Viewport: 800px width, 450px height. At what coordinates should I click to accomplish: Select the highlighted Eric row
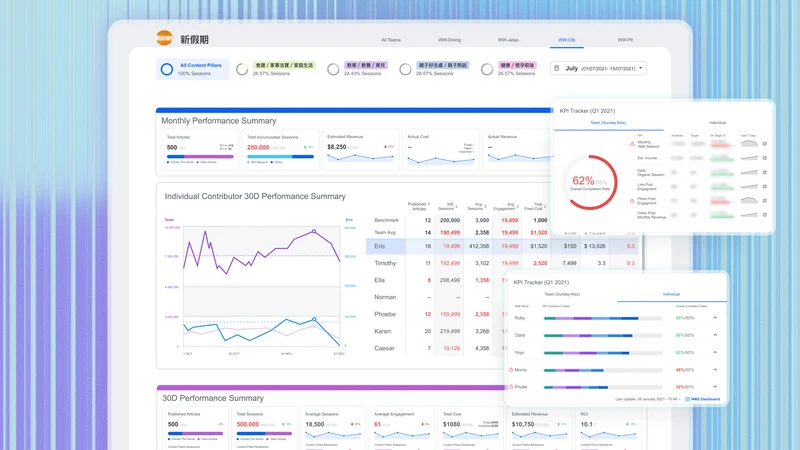click(x=502, y=246)
